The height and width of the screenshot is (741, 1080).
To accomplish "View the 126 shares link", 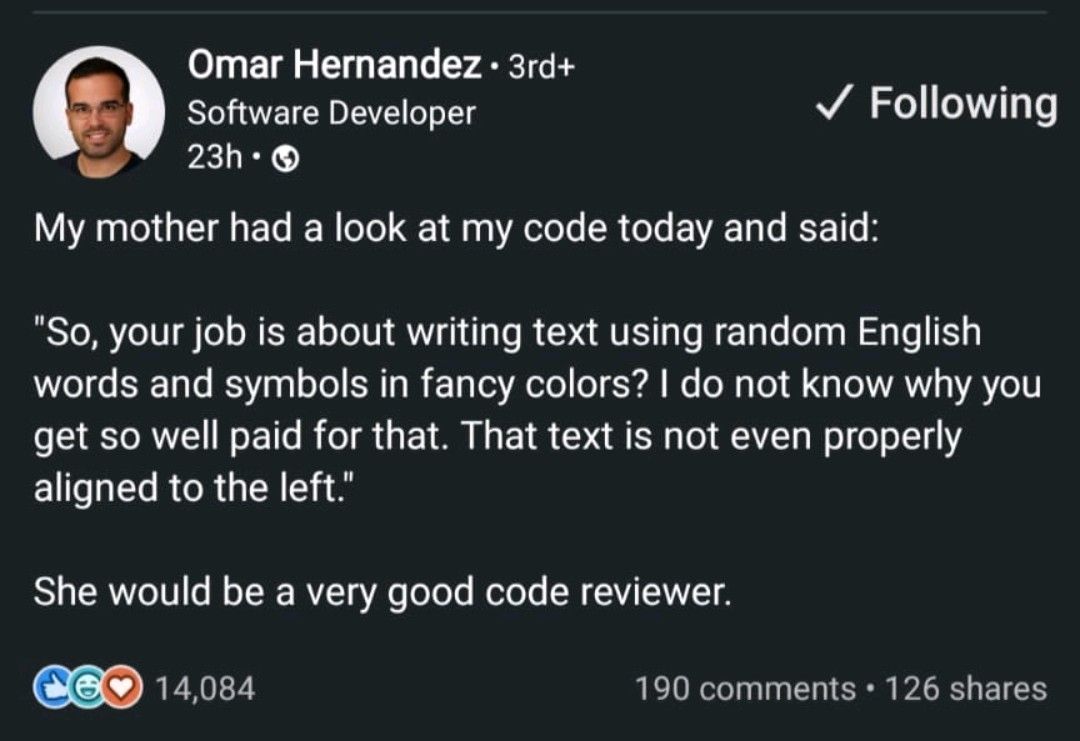I will [x=966, y=689].
